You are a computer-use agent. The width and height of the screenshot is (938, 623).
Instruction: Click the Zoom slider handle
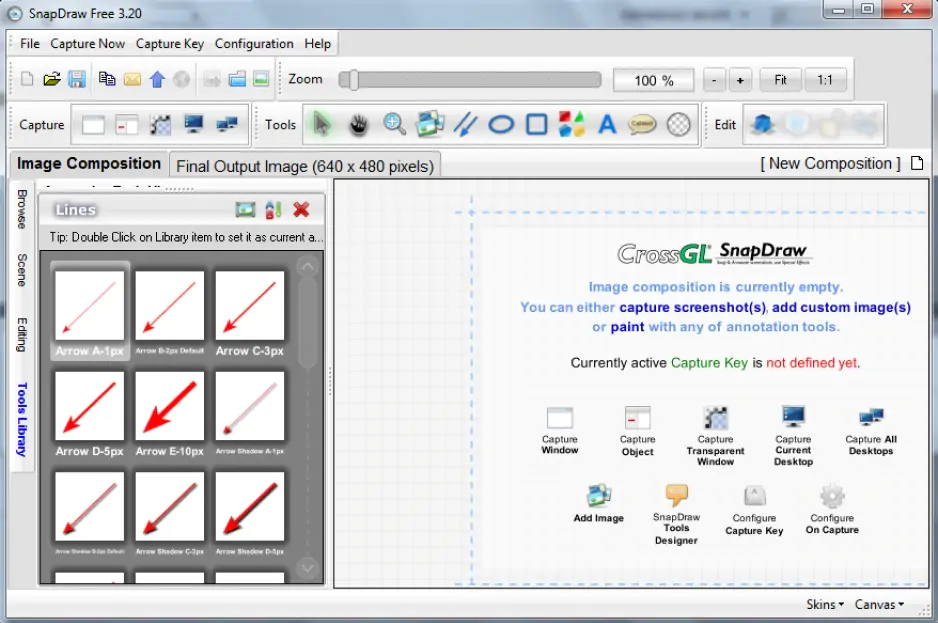(x=349, y=80)
